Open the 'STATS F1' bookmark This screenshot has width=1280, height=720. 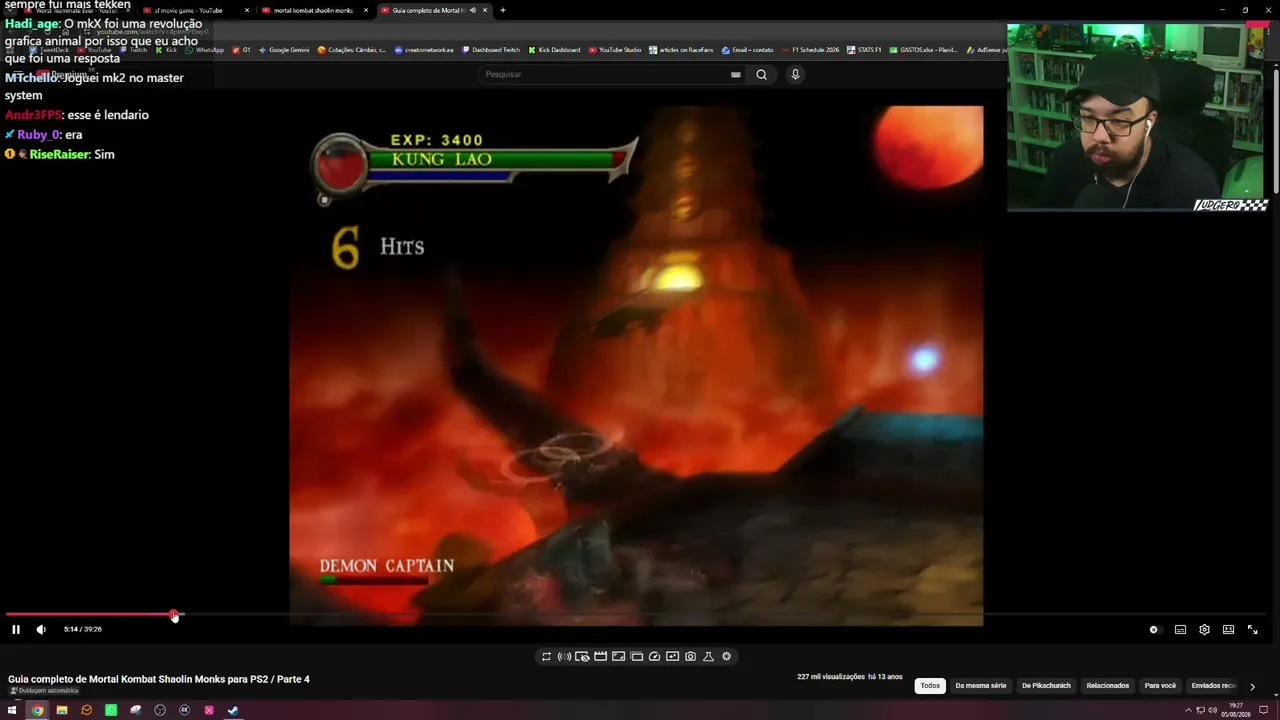point(865,50)
